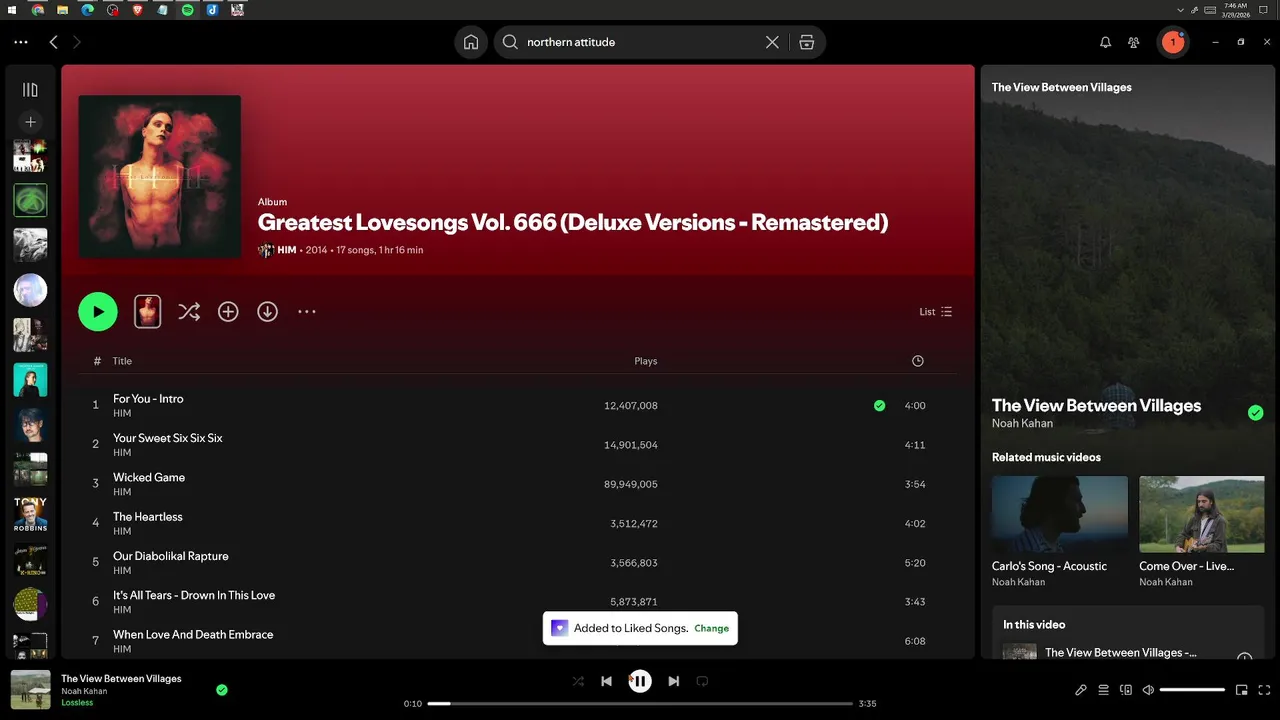This screenshot has height=720, width=1280.
Task: Create a playlist with the plus icon in sidebar
Action: 30,121
